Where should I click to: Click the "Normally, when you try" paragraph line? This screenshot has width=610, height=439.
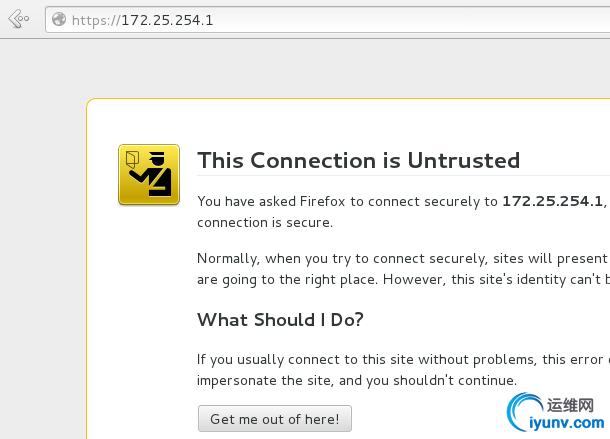[402, 259]
